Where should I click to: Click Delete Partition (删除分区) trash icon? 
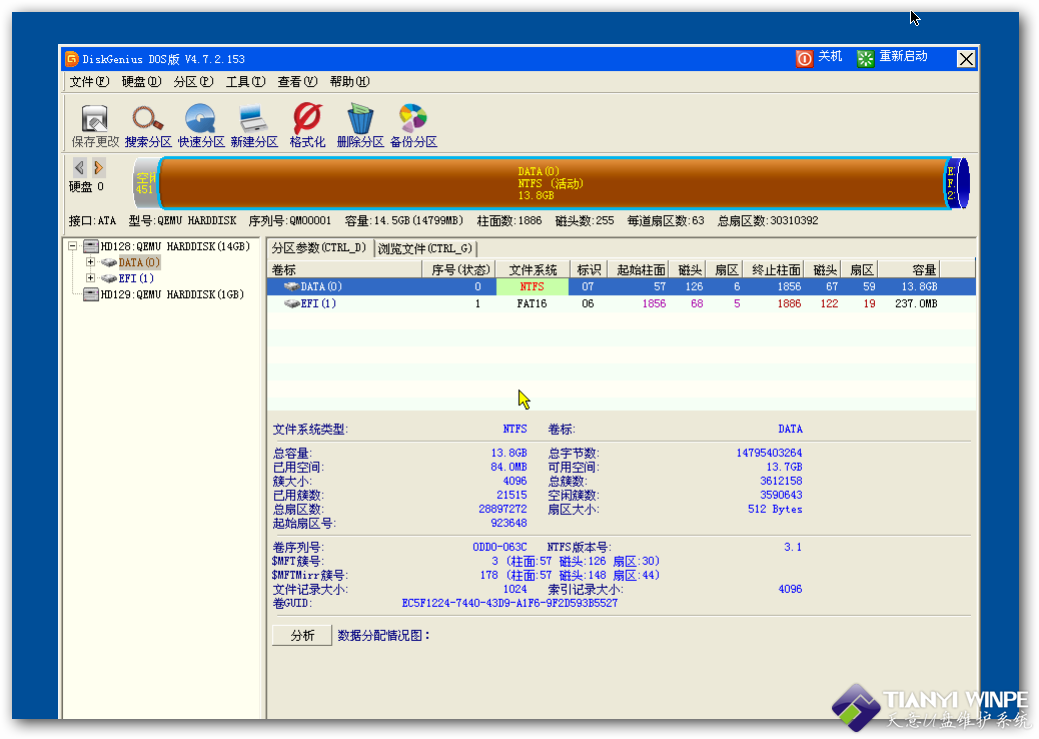[x=360, y=119]
